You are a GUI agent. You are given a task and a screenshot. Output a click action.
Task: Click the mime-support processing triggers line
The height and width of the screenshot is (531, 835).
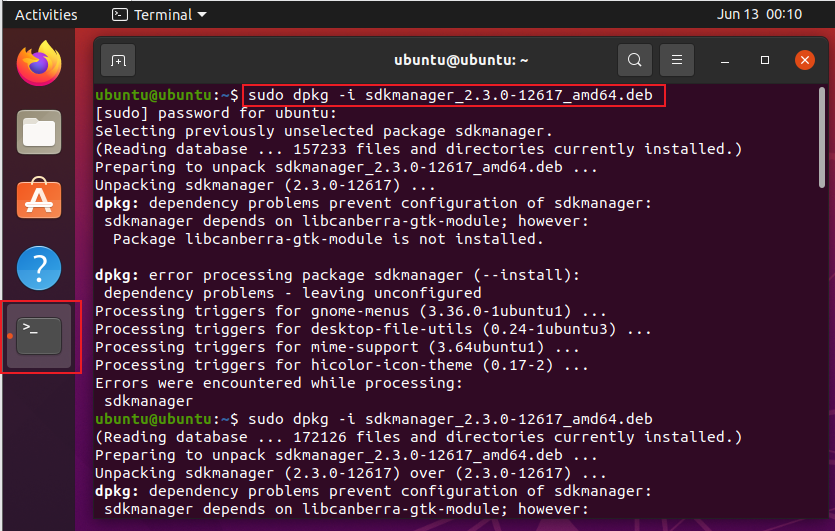[337, 347]
